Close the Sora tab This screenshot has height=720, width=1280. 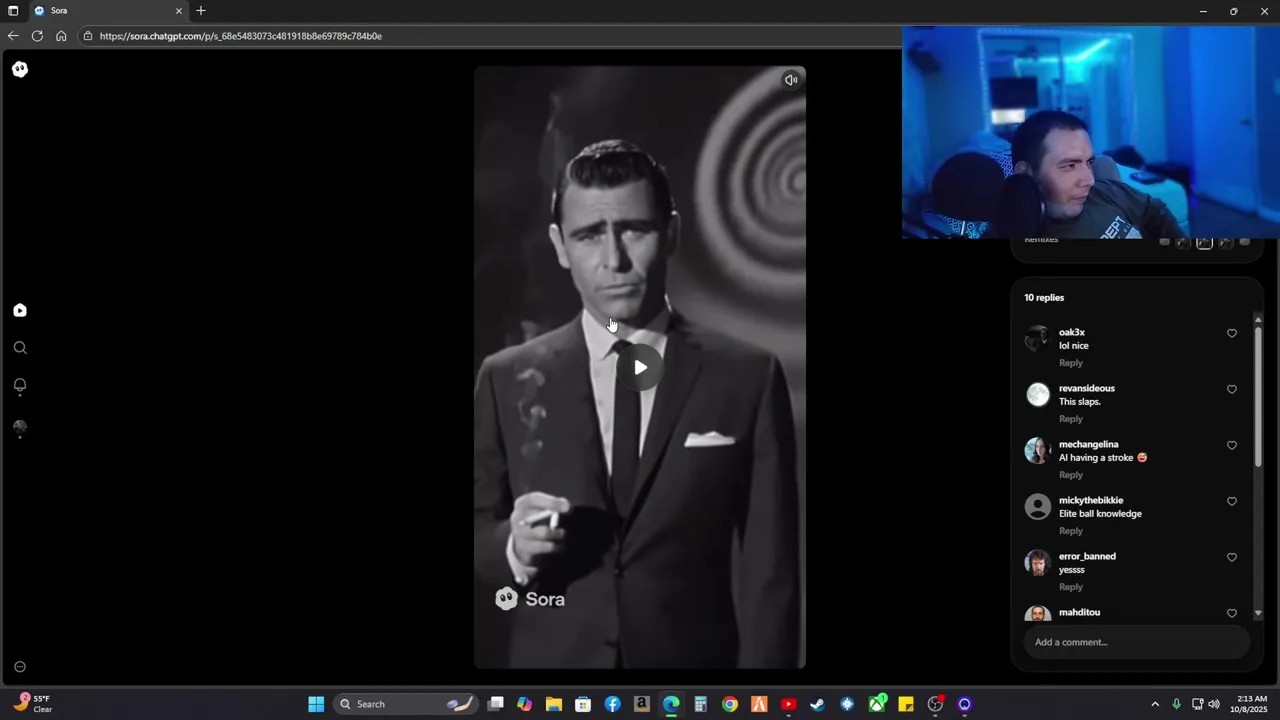[x=179, y=11]
